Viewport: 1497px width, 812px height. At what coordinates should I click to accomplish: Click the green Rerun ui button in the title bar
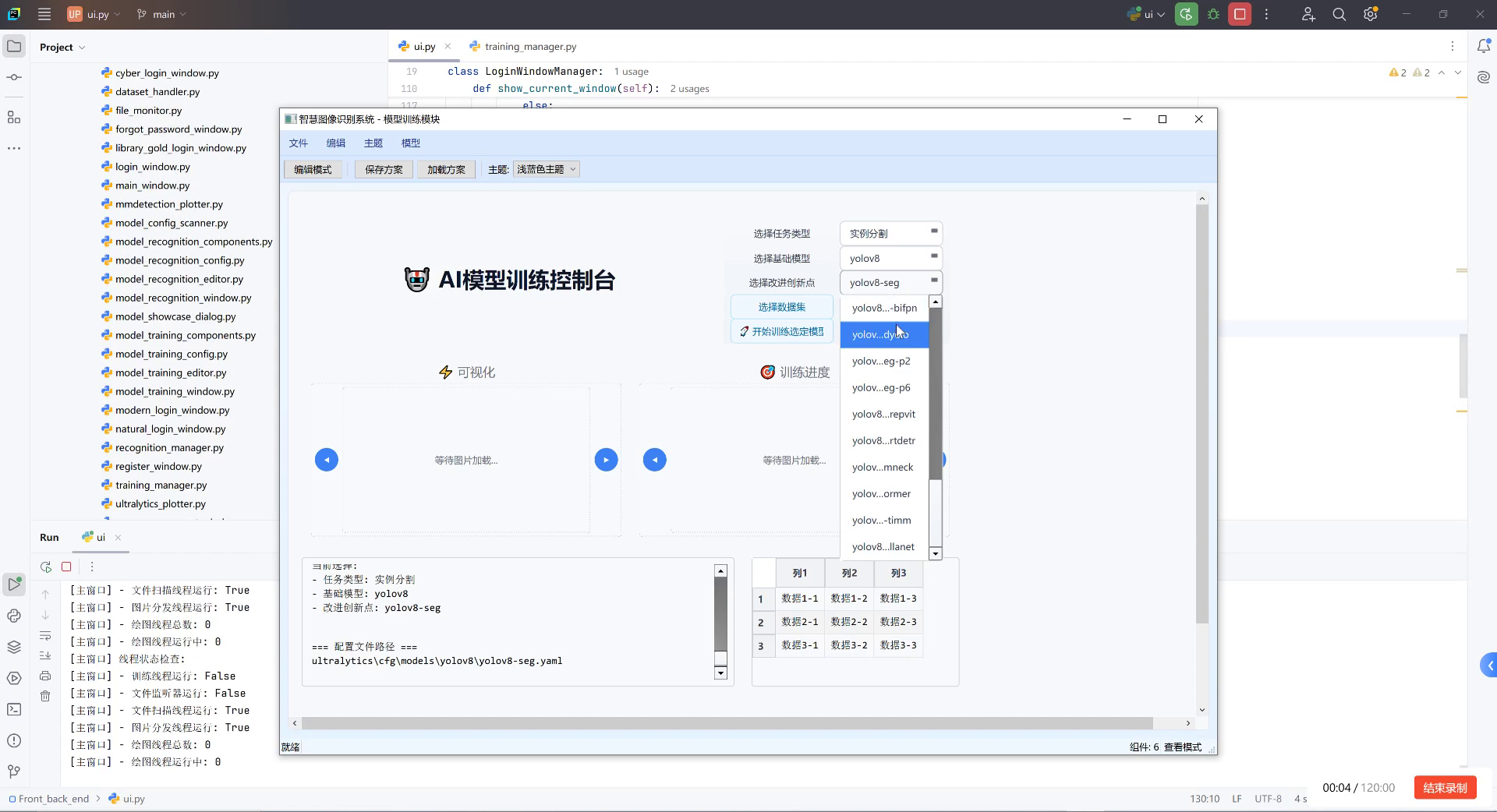tap(1186, 14)
